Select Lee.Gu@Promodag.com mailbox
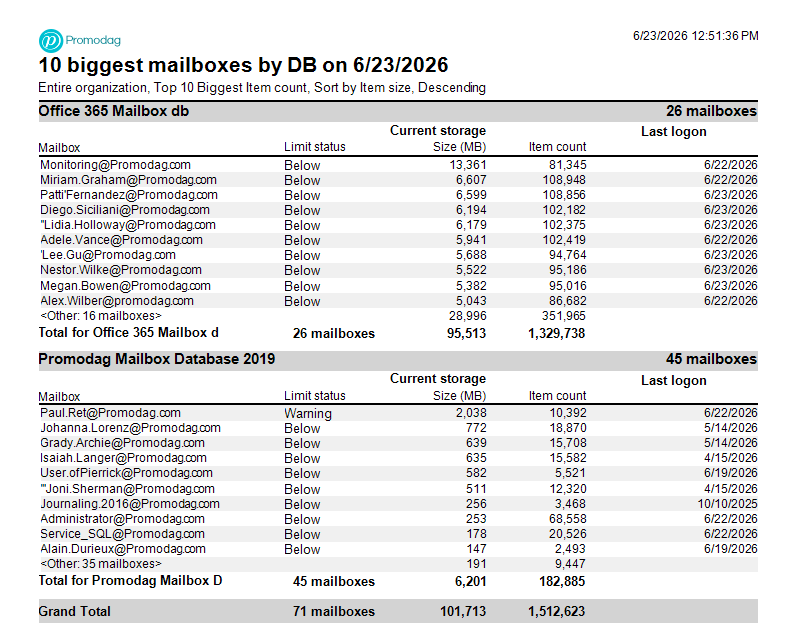 click(x=108, y=255)
